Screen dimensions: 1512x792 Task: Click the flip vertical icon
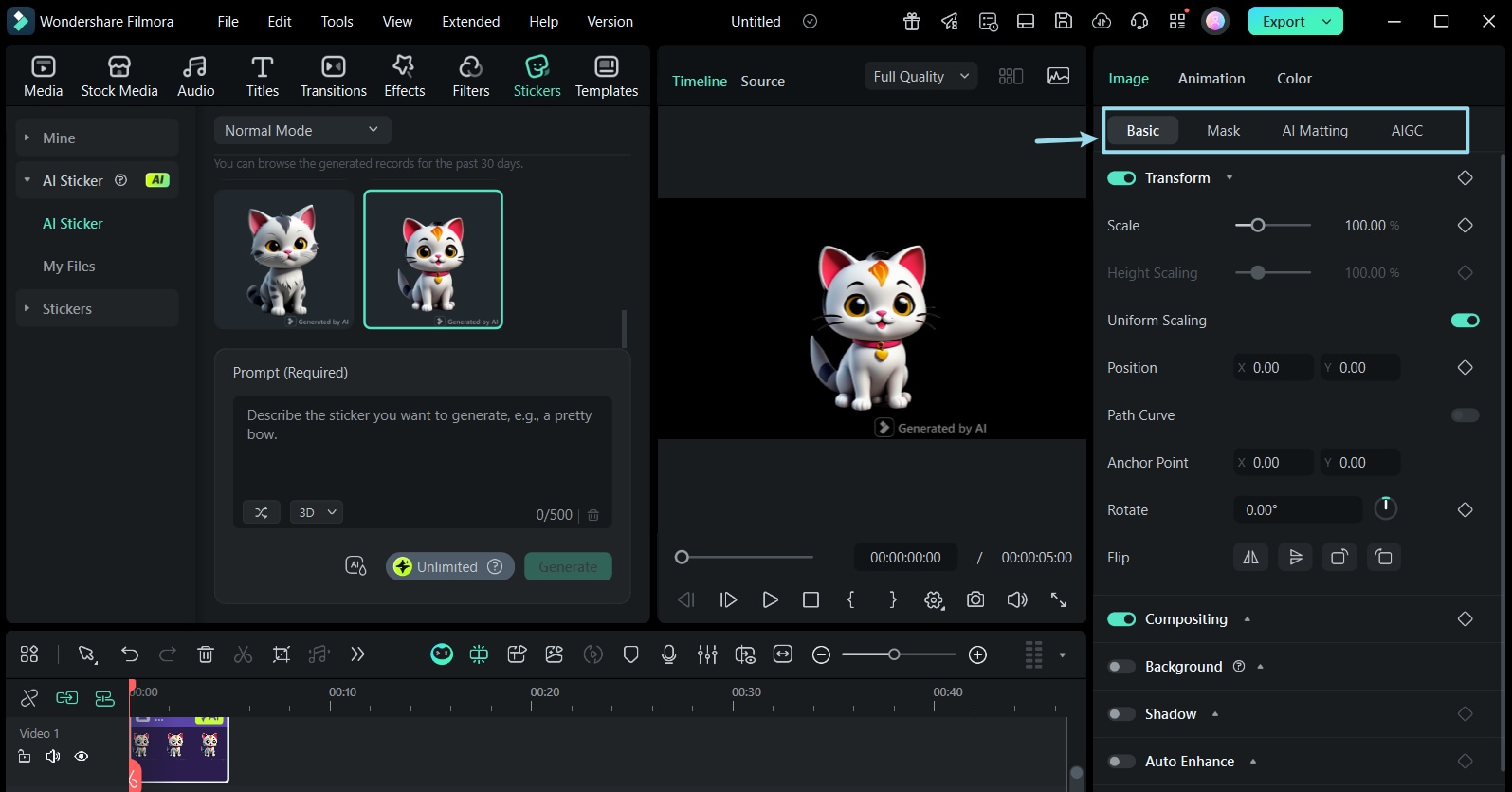tap(1295, 557)
